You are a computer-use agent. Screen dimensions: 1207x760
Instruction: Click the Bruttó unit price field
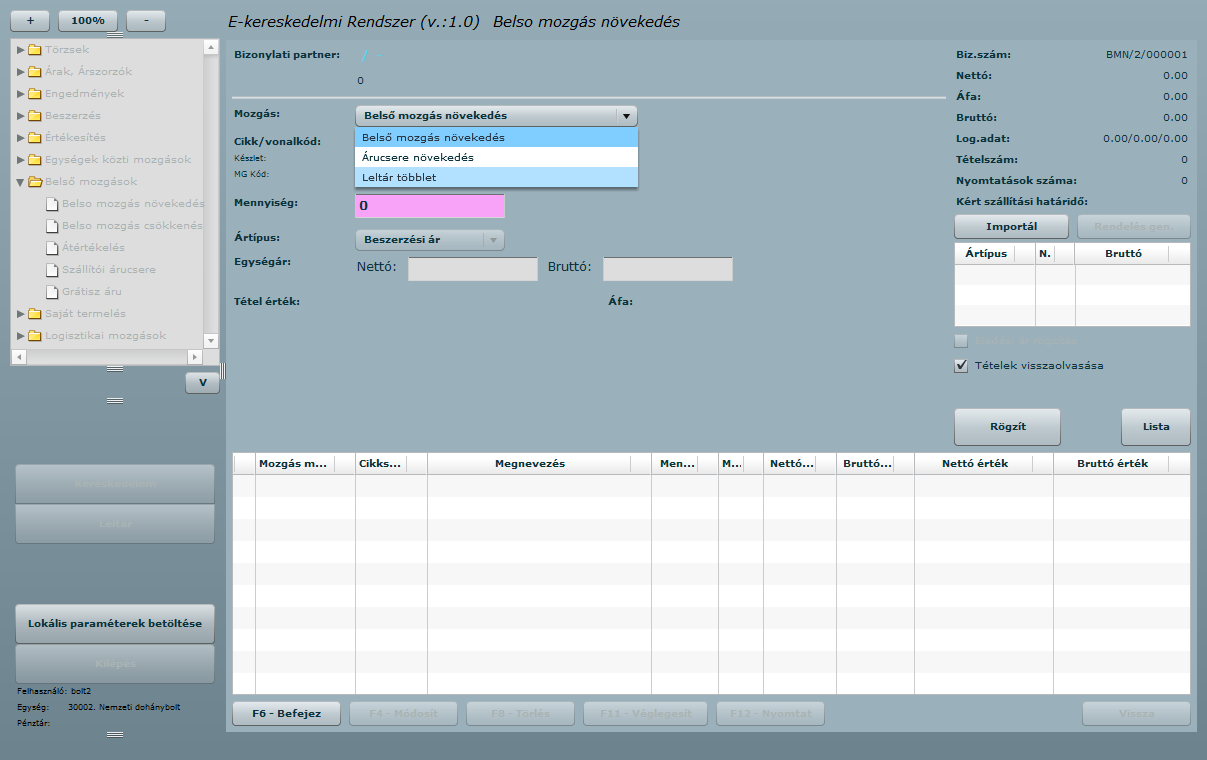[x=668, y=269]
